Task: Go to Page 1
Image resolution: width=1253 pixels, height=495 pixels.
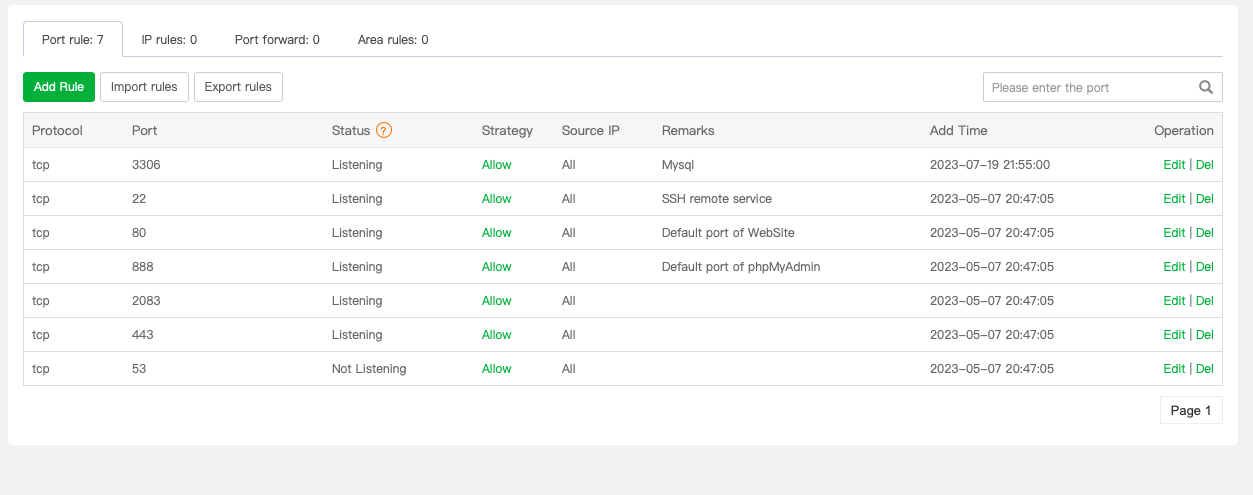Action: click(x=1191, y=410)
